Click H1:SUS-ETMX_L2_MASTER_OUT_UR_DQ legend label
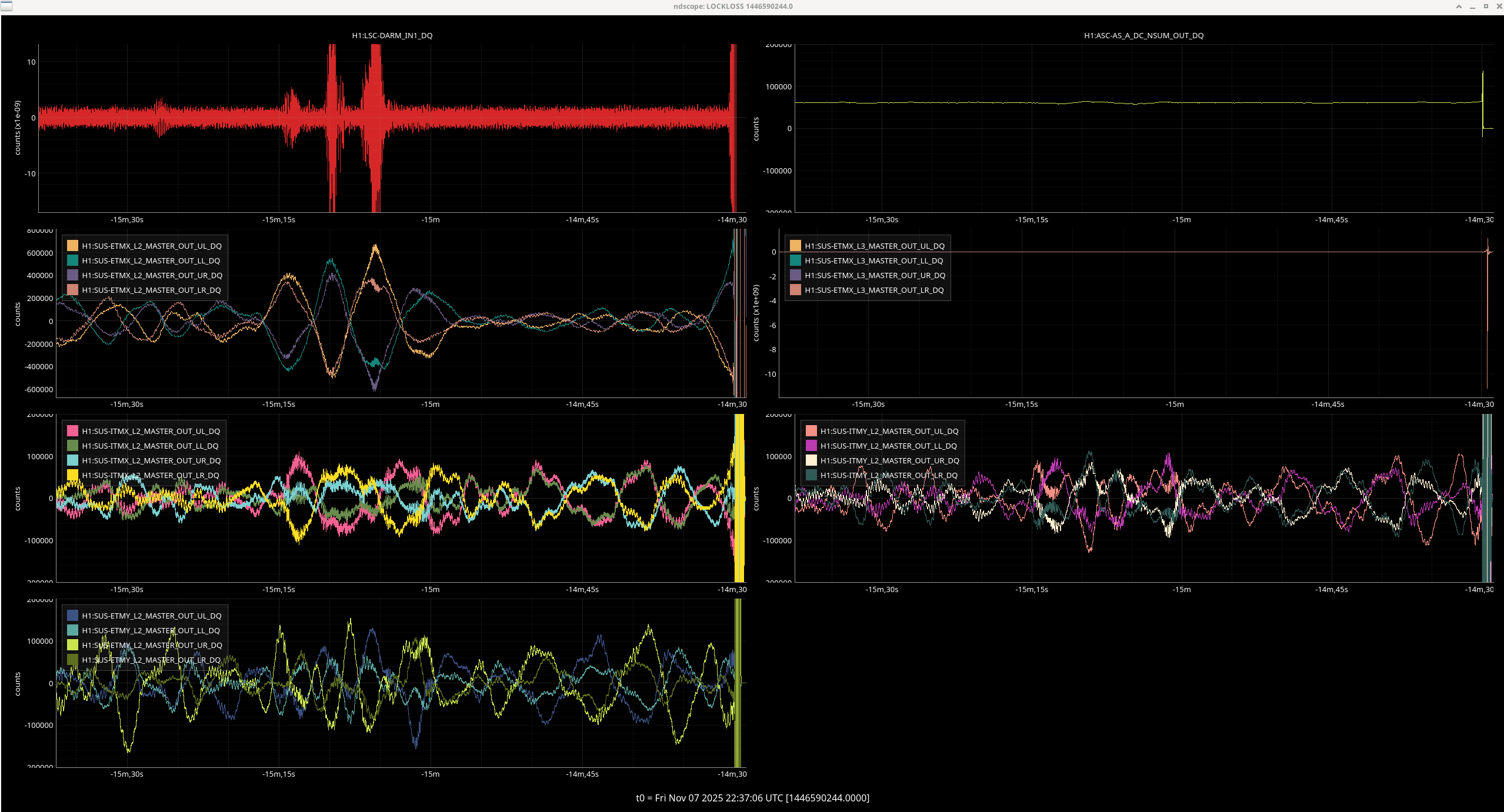The width and height of the screenshot is (1504, 812). click(x=152, y=275)
